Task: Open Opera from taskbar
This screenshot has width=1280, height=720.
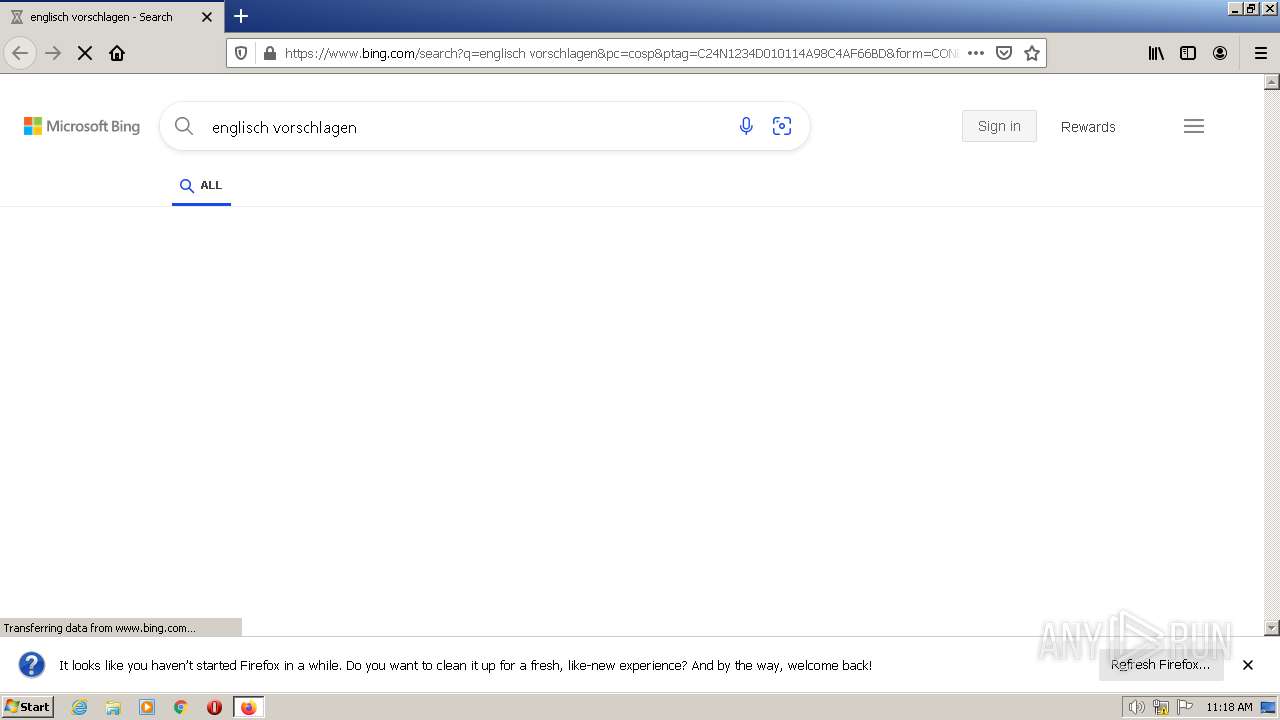Action: pos(214,707)
